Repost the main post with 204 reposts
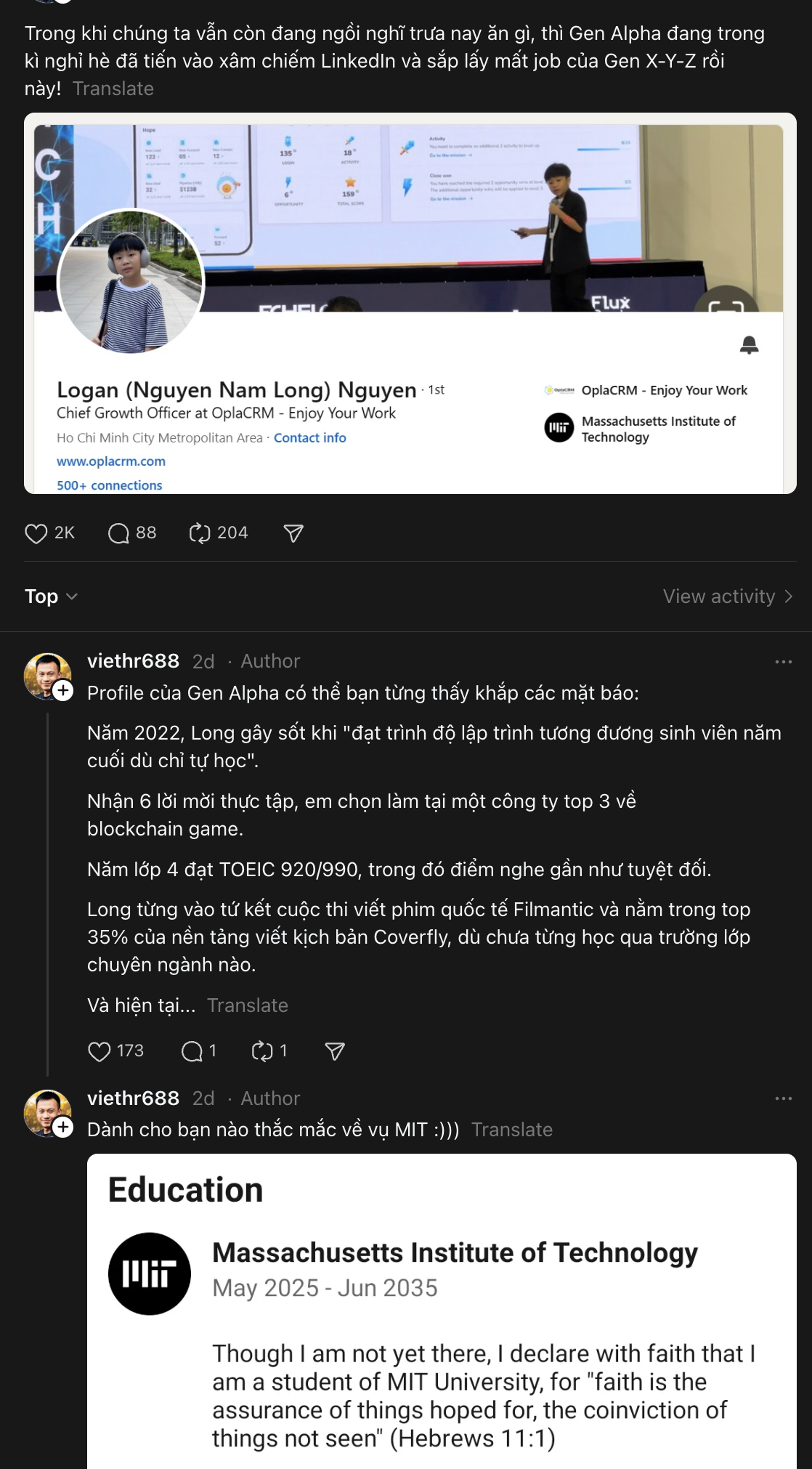 coord(200,534)
